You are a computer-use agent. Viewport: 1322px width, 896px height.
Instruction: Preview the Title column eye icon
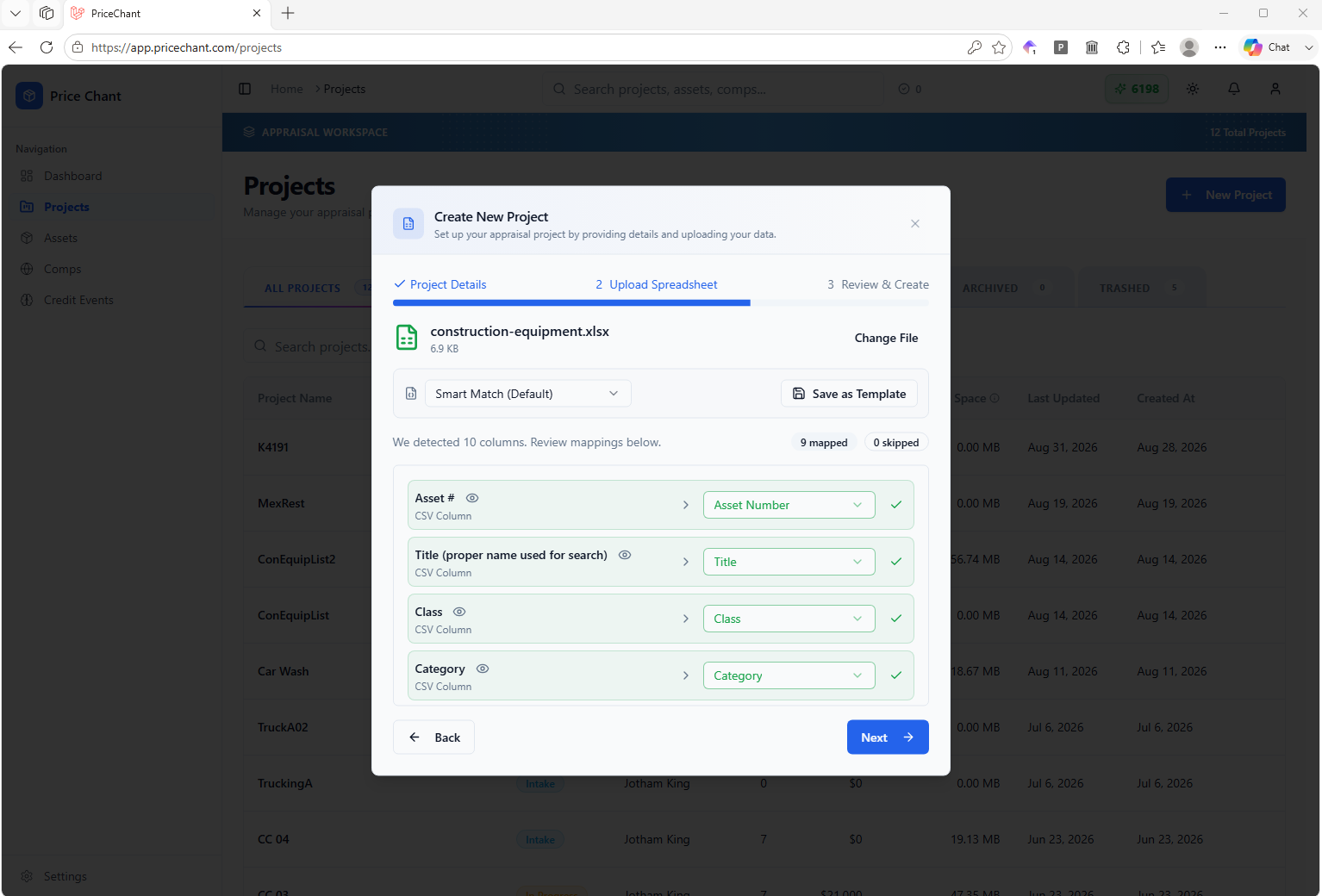(625, 555)
